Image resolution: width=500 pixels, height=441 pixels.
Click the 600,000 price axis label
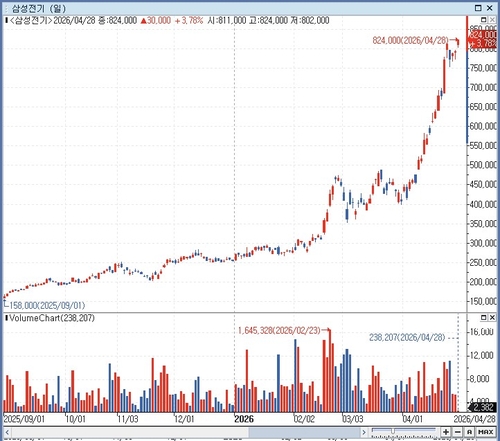(483, 126)
